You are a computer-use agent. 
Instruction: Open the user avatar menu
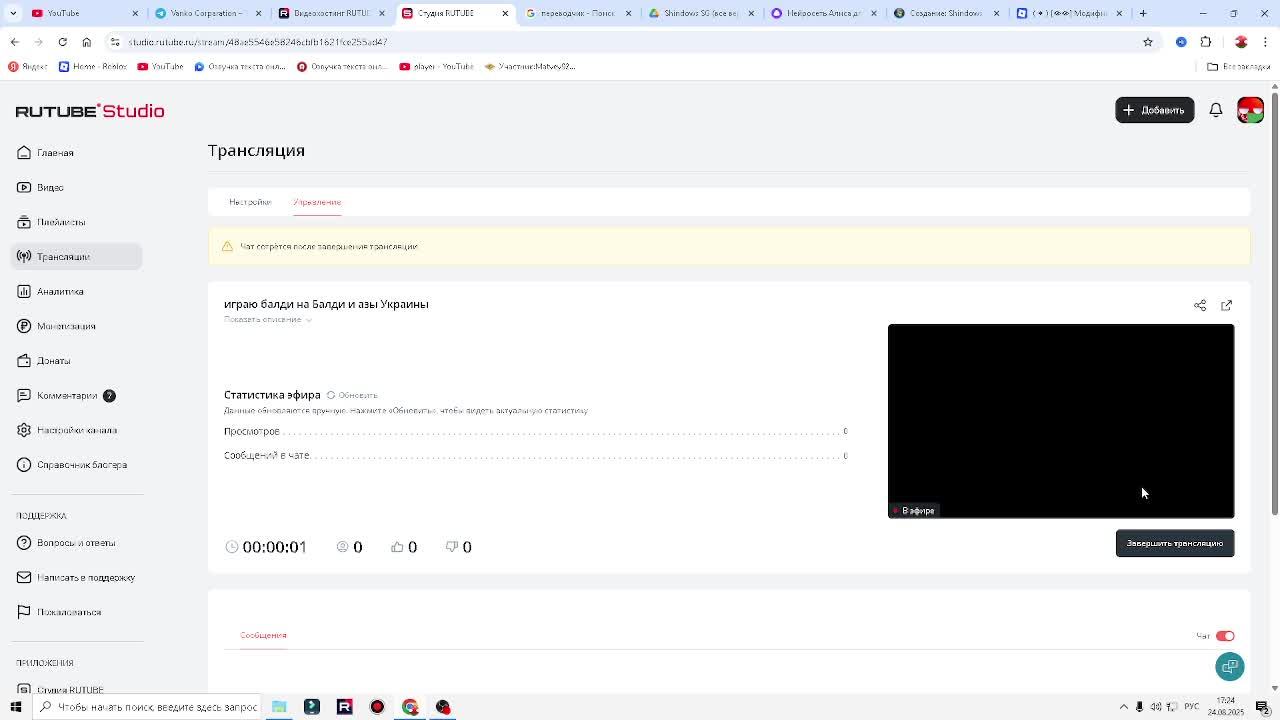pos(1250,110)
